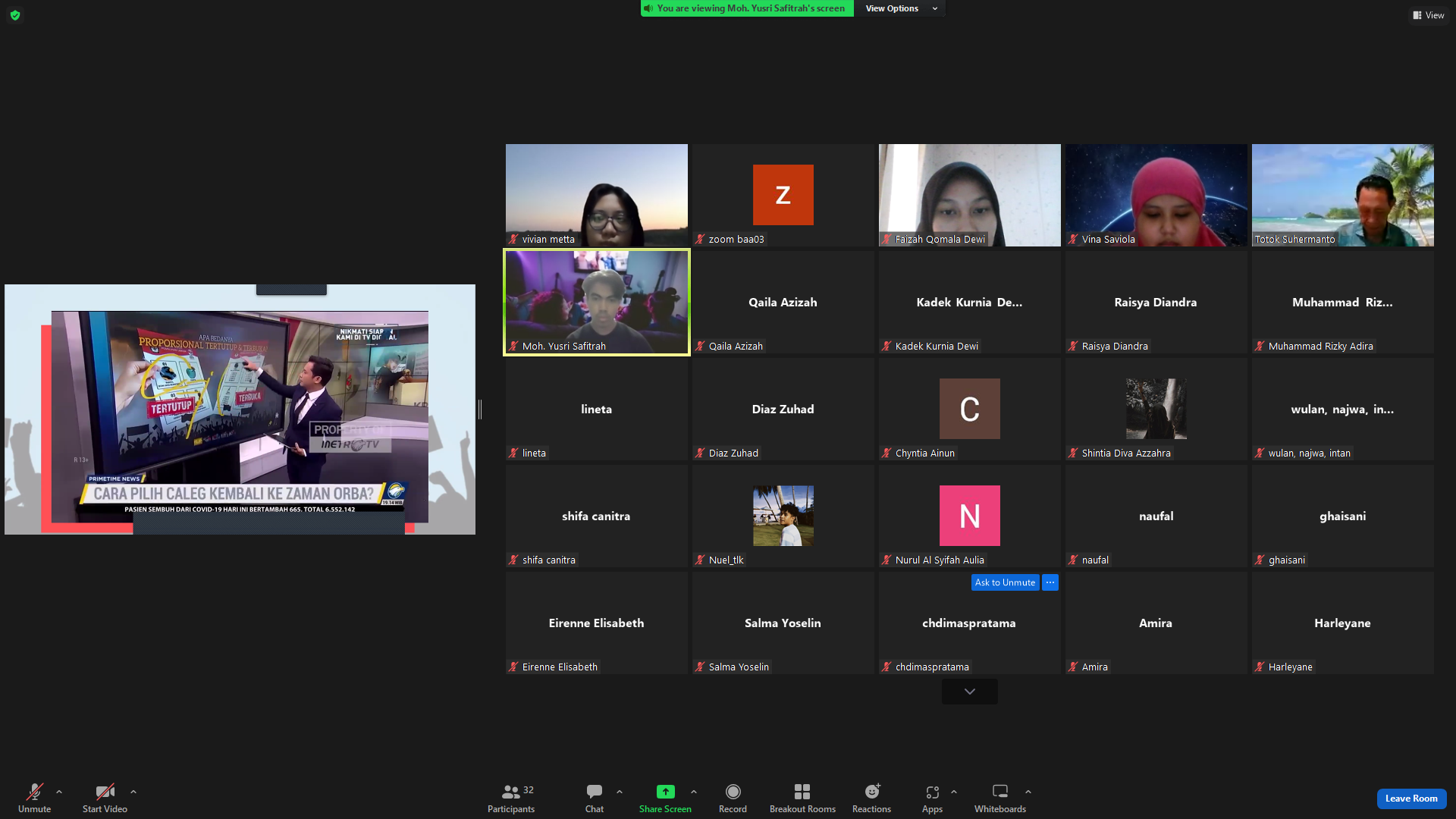Select Nurul Al Syifah Aulia's tile

[970, 516]
